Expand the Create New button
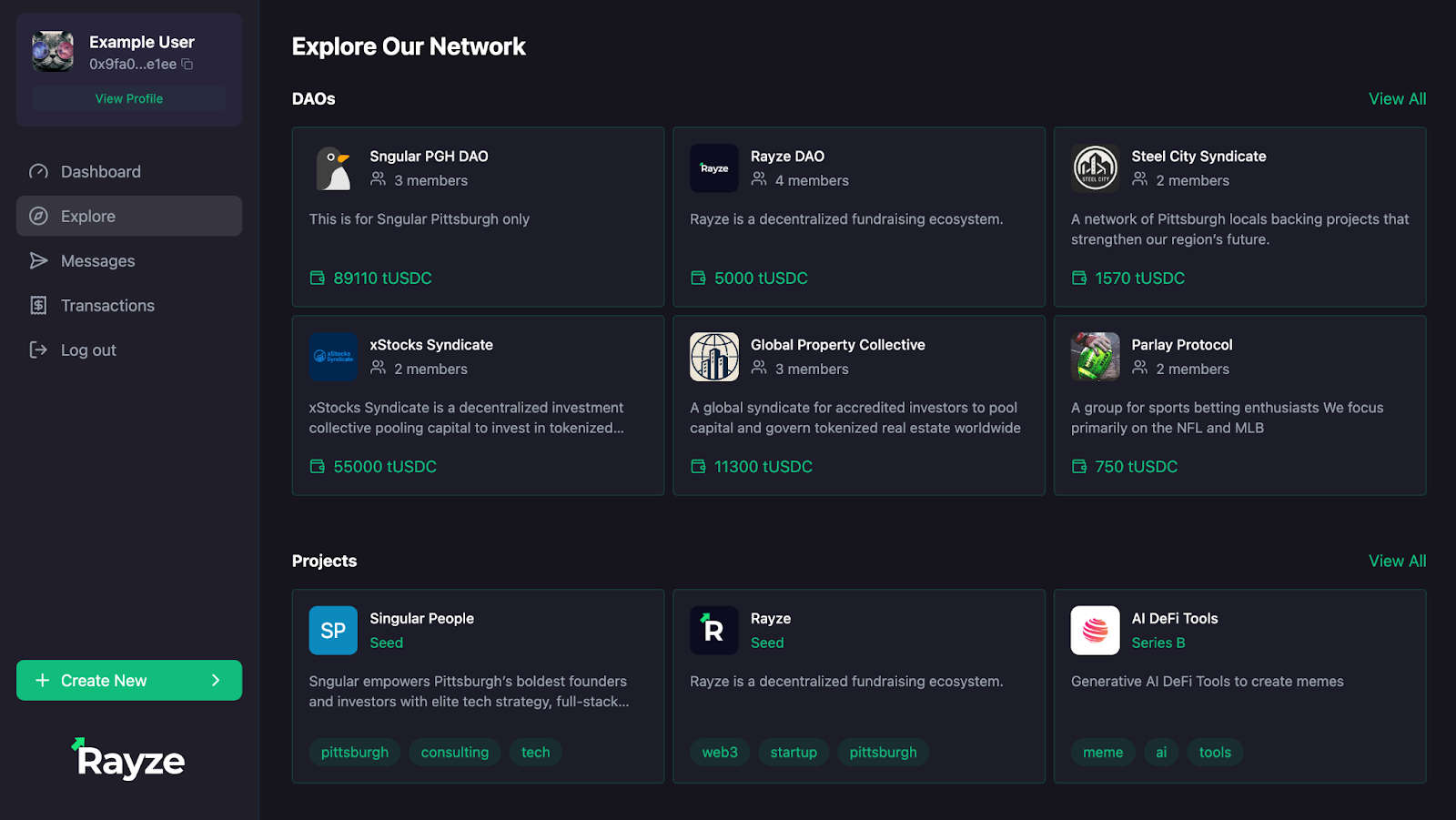 tap(129, 681)
